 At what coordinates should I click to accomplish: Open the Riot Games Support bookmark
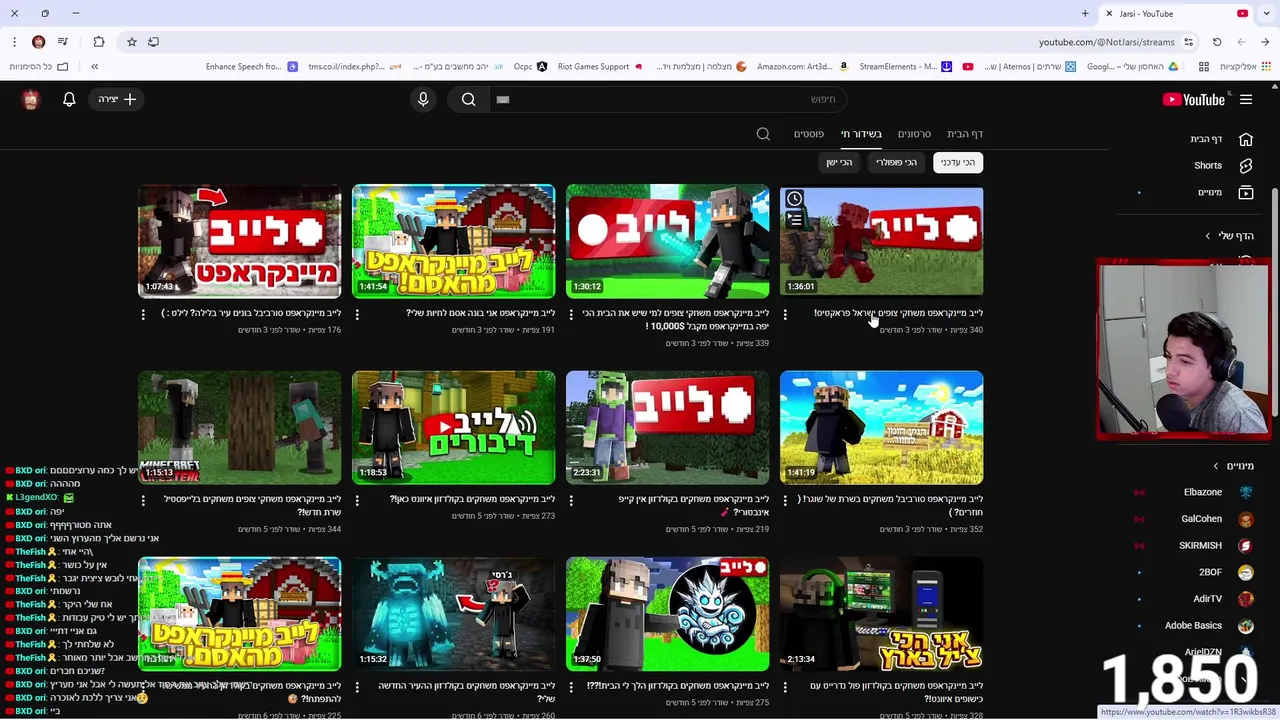coord(600,67)
